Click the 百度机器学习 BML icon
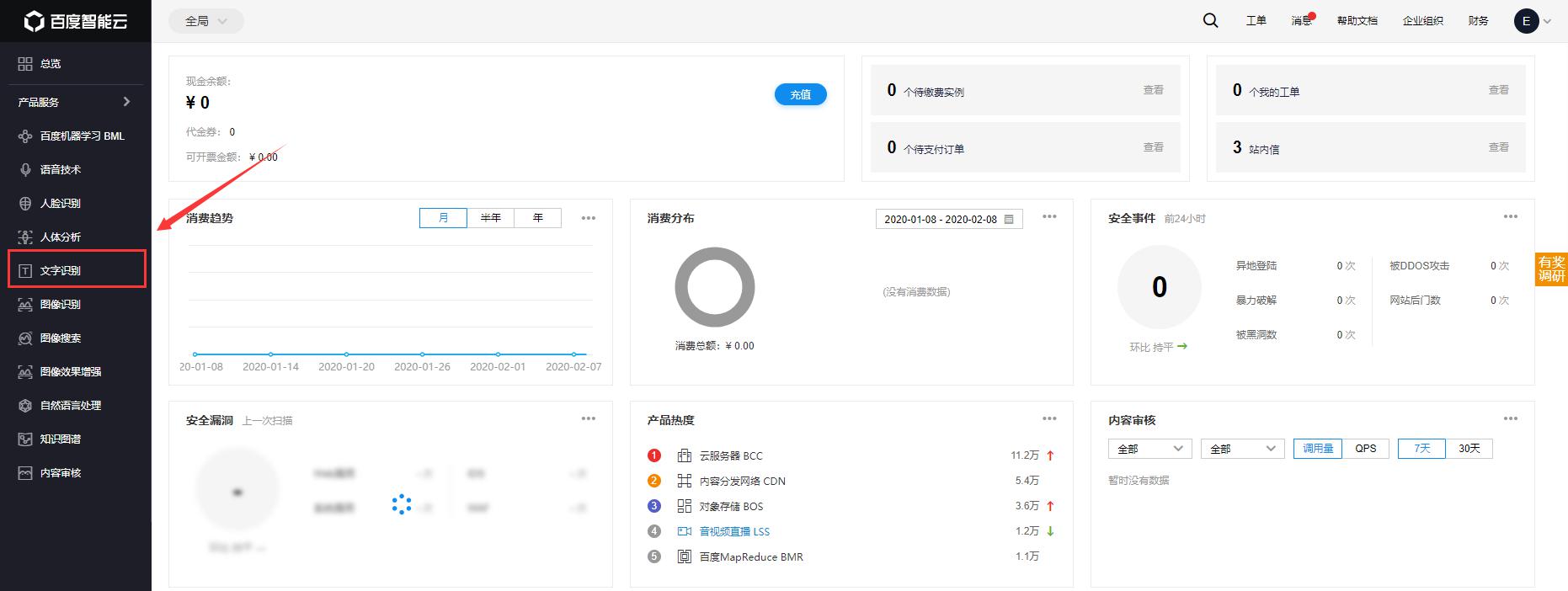This screenshot has height=591, width=1568. [x=25, y=136]
